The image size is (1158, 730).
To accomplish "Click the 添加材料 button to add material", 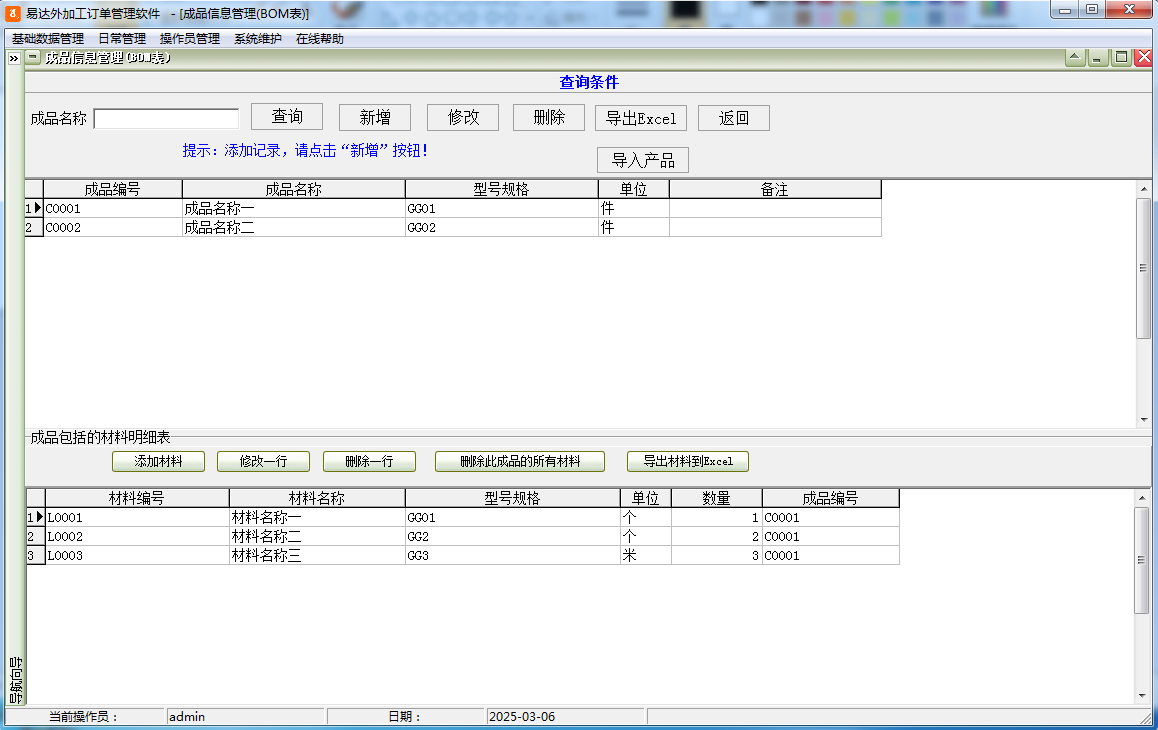I will 158,461.
